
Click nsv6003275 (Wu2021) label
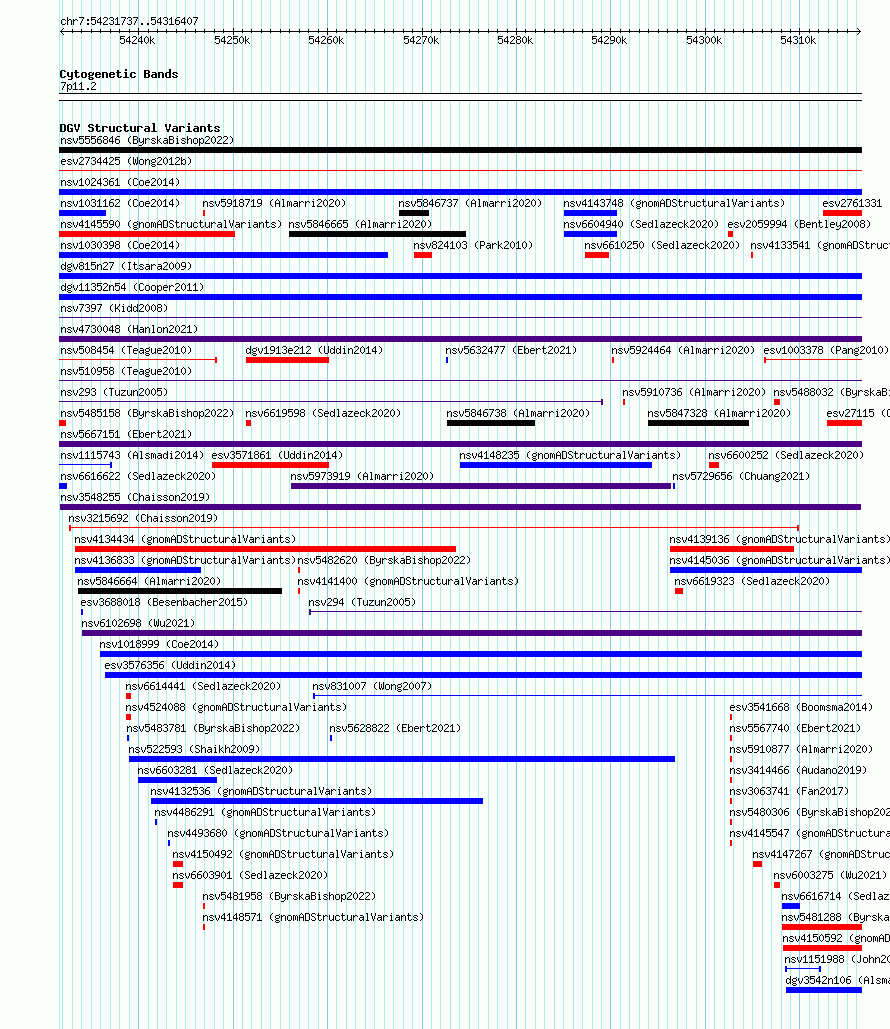click(830, 875)
